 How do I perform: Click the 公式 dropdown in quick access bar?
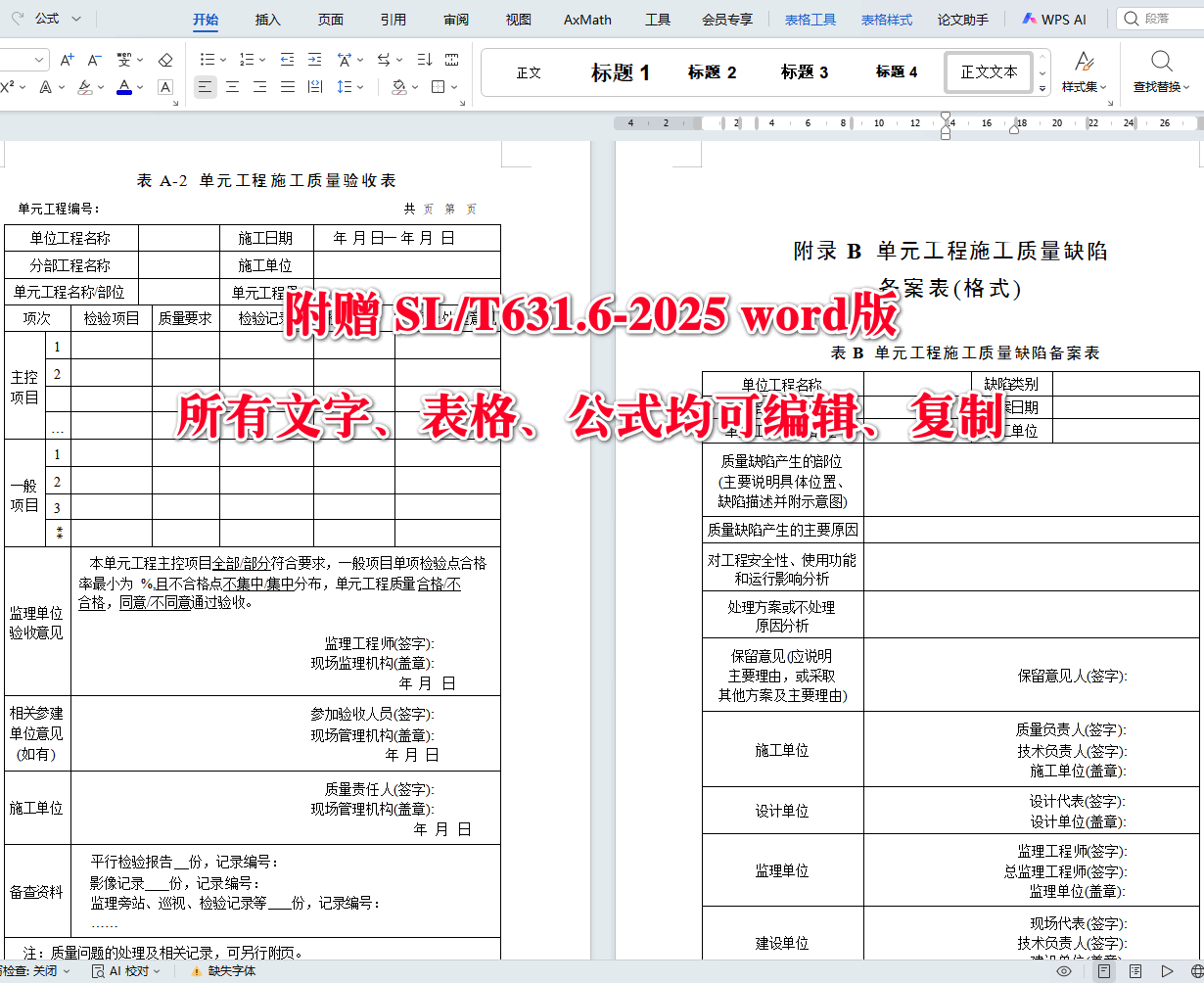coord(58,19)
